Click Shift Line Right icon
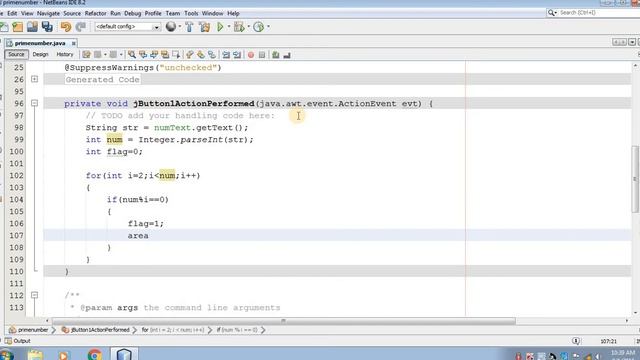The image size is (640, 360). 237,55
